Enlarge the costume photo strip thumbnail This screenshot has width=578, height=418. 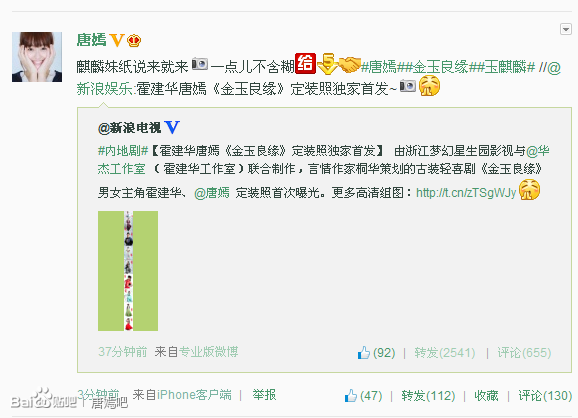pos(128,271)
